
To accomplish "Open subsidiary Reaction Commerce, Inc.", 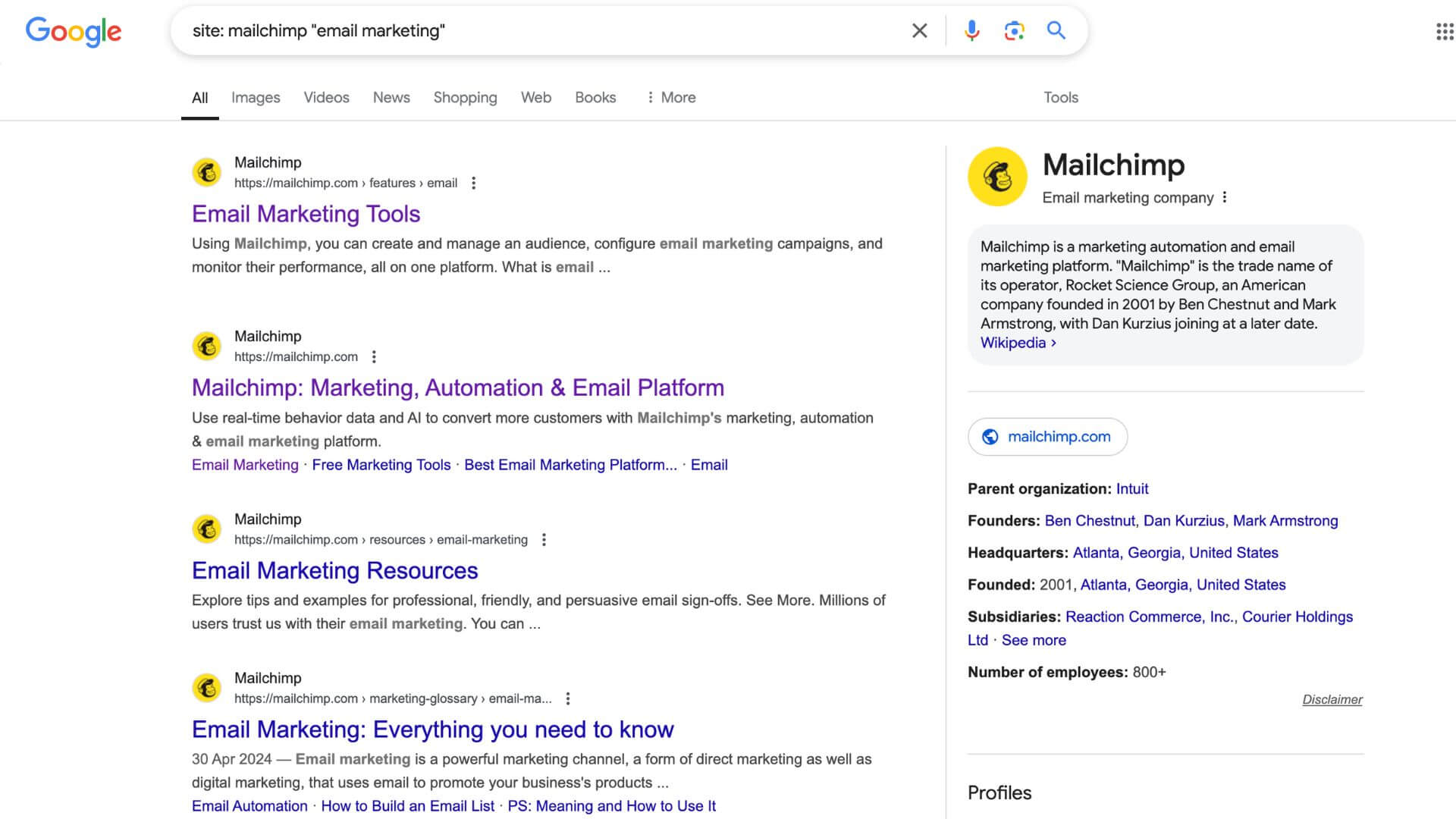I will click(x=1150, y=617).
